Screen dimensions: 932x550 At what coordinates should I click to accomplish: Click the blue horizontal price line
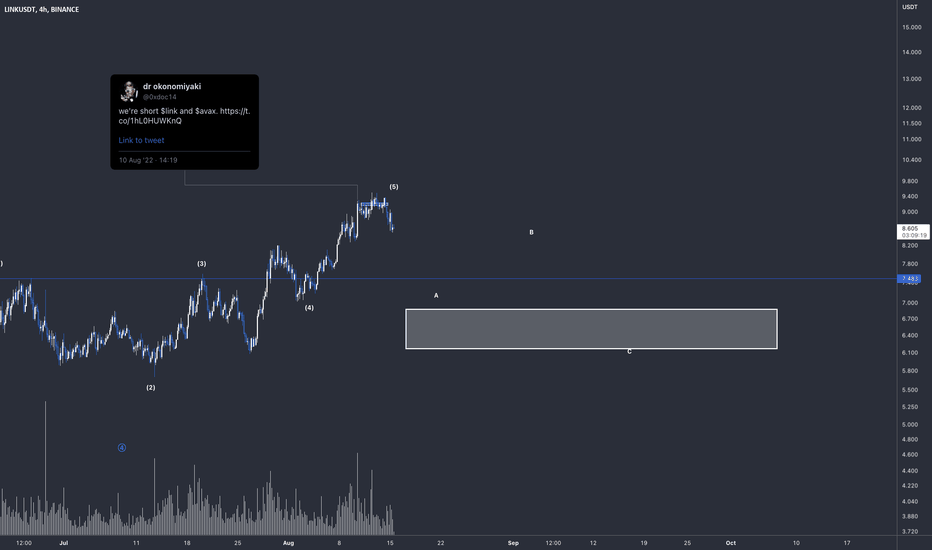click(448, 279)
